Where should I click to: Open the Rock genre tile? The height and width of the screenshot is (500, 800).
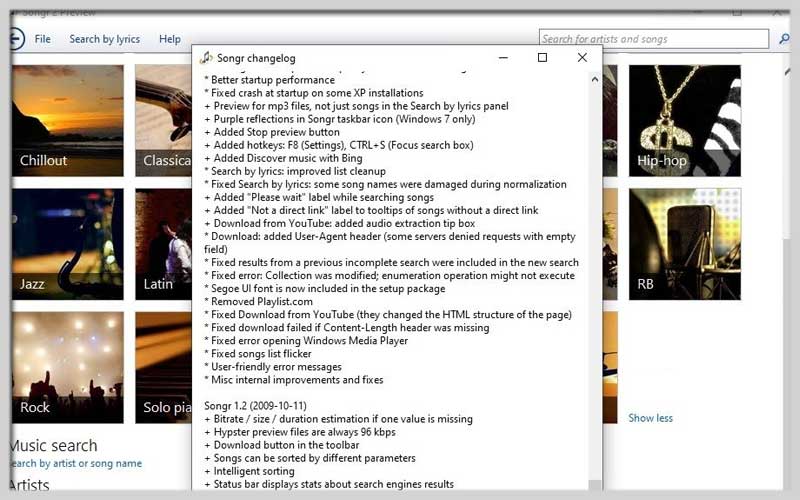pyautogui.click(x=67, y=367)
